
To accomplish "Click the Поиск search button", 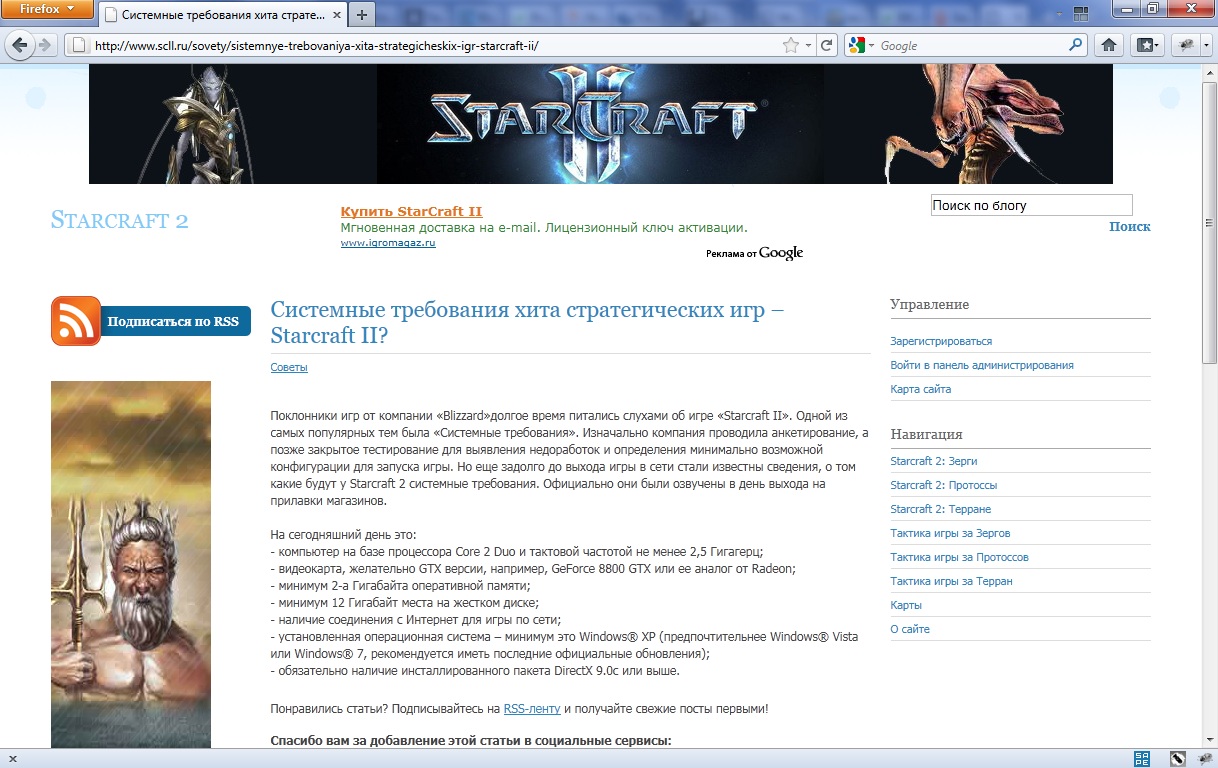I will [x=1129, y=227].
